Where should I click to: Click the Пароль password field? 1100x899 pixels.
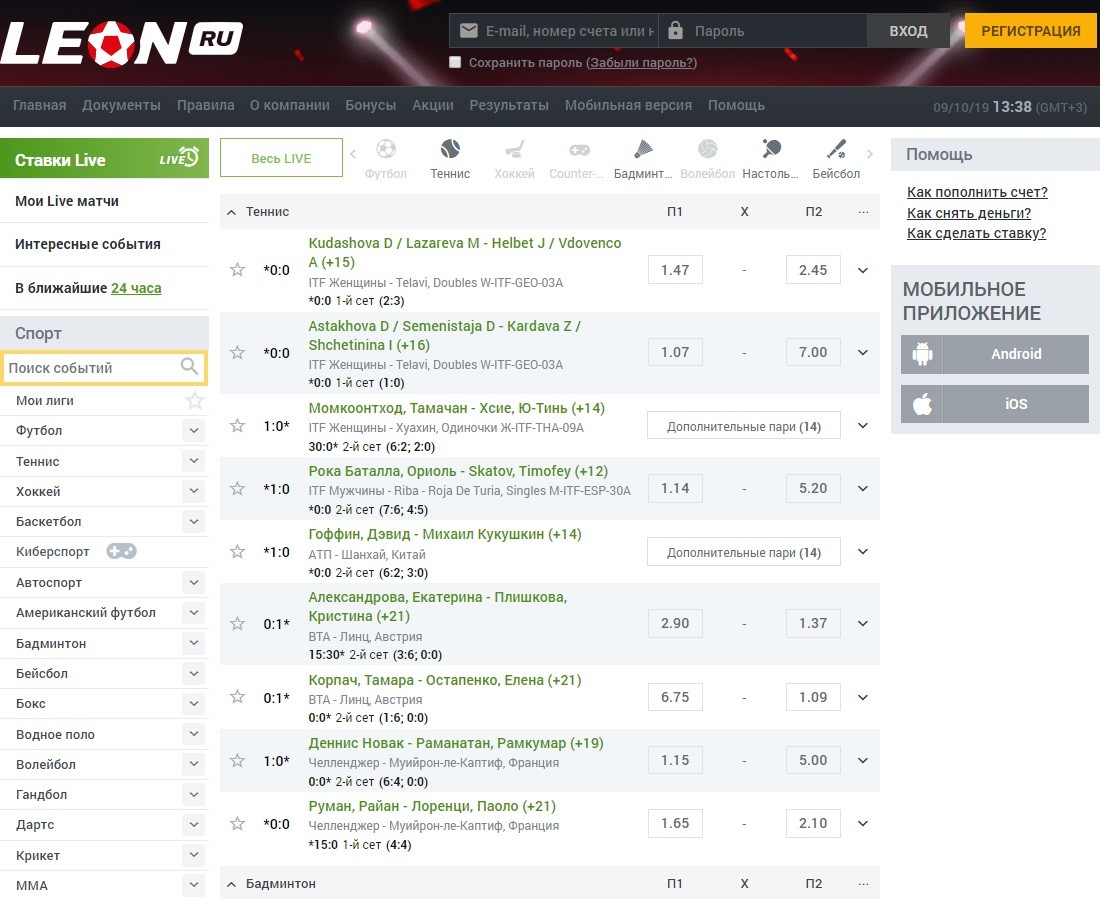coord(763,31)
